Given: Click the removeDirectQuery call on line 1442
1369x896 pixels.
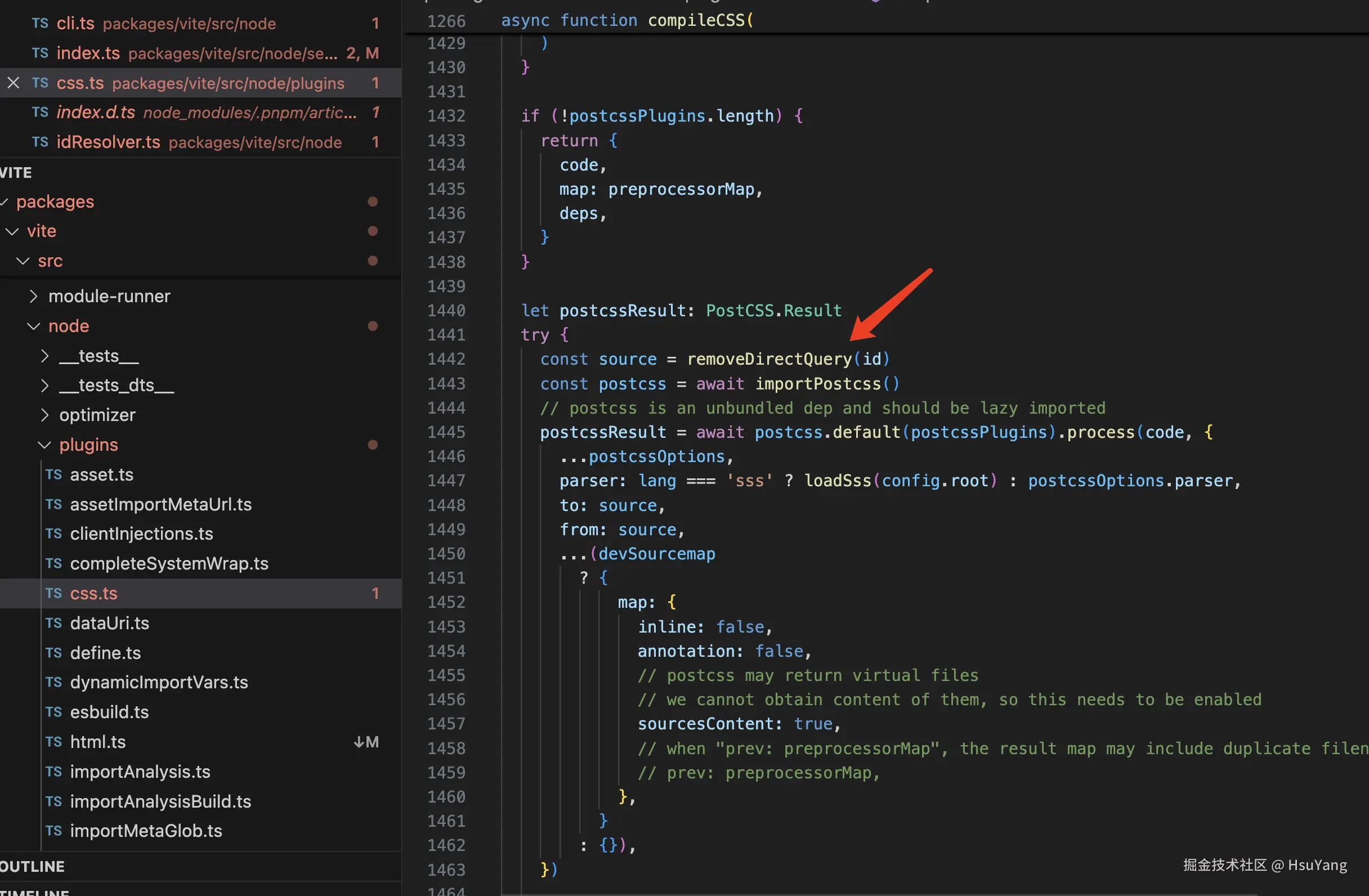Looking at the screenshot, I should pos(768,360).
